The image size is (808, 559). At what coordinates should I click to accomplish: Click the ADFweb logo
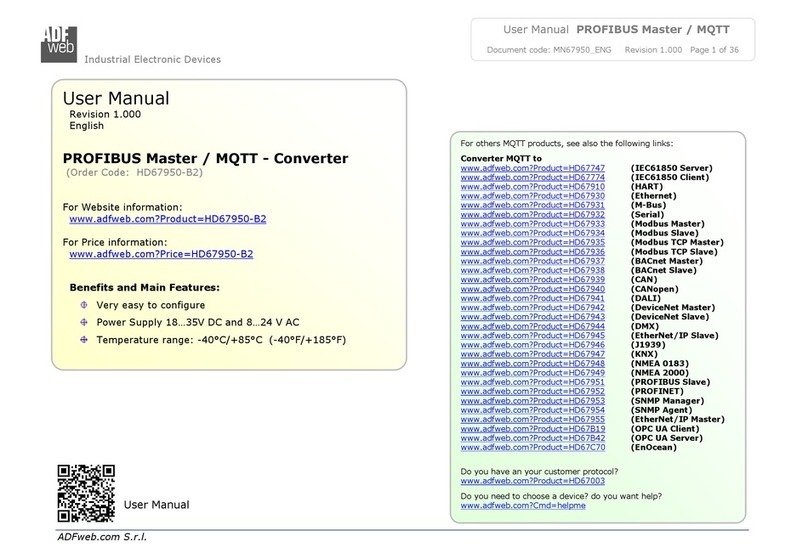pyautogui.click(x=59, y=44)
